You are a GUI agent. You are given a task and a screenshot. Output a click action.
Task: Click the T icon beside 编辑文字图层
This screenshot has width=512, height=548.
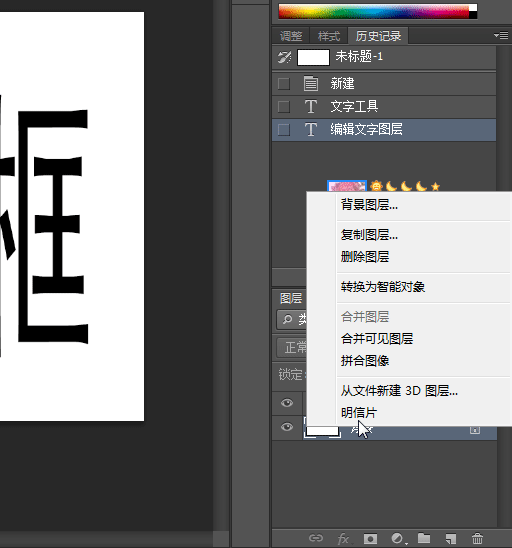[x=311, y=130]
